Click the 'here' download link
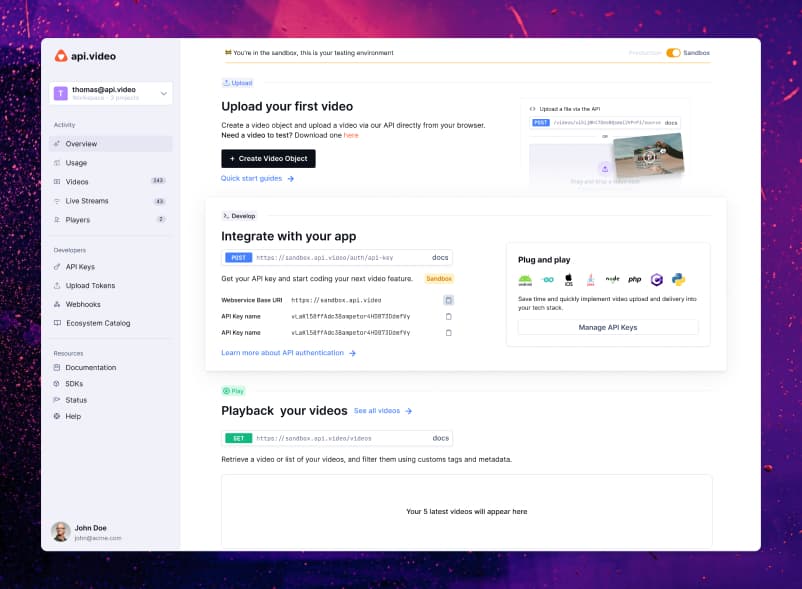The height and width of the screenshot is (589, 802). click(x=351, y=135)
